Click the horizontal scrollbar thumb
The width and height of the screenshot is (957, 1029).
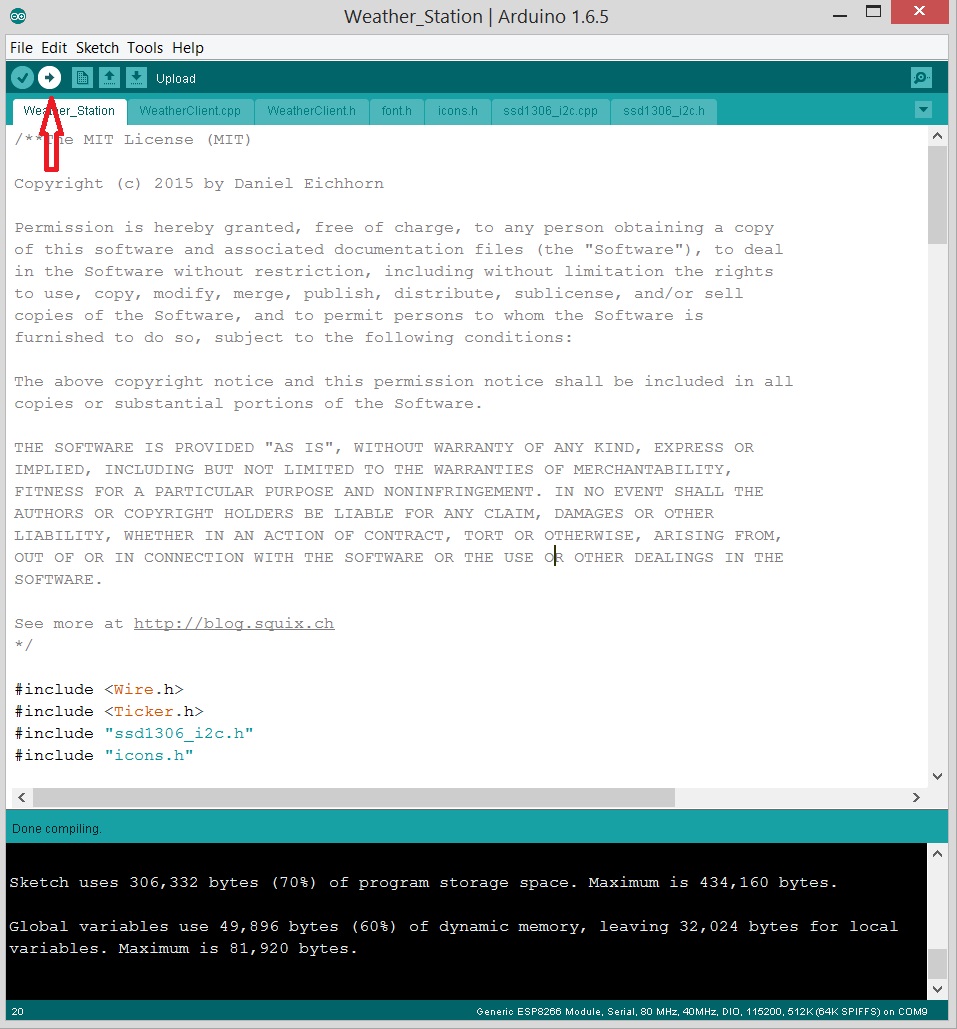(354, 797)
